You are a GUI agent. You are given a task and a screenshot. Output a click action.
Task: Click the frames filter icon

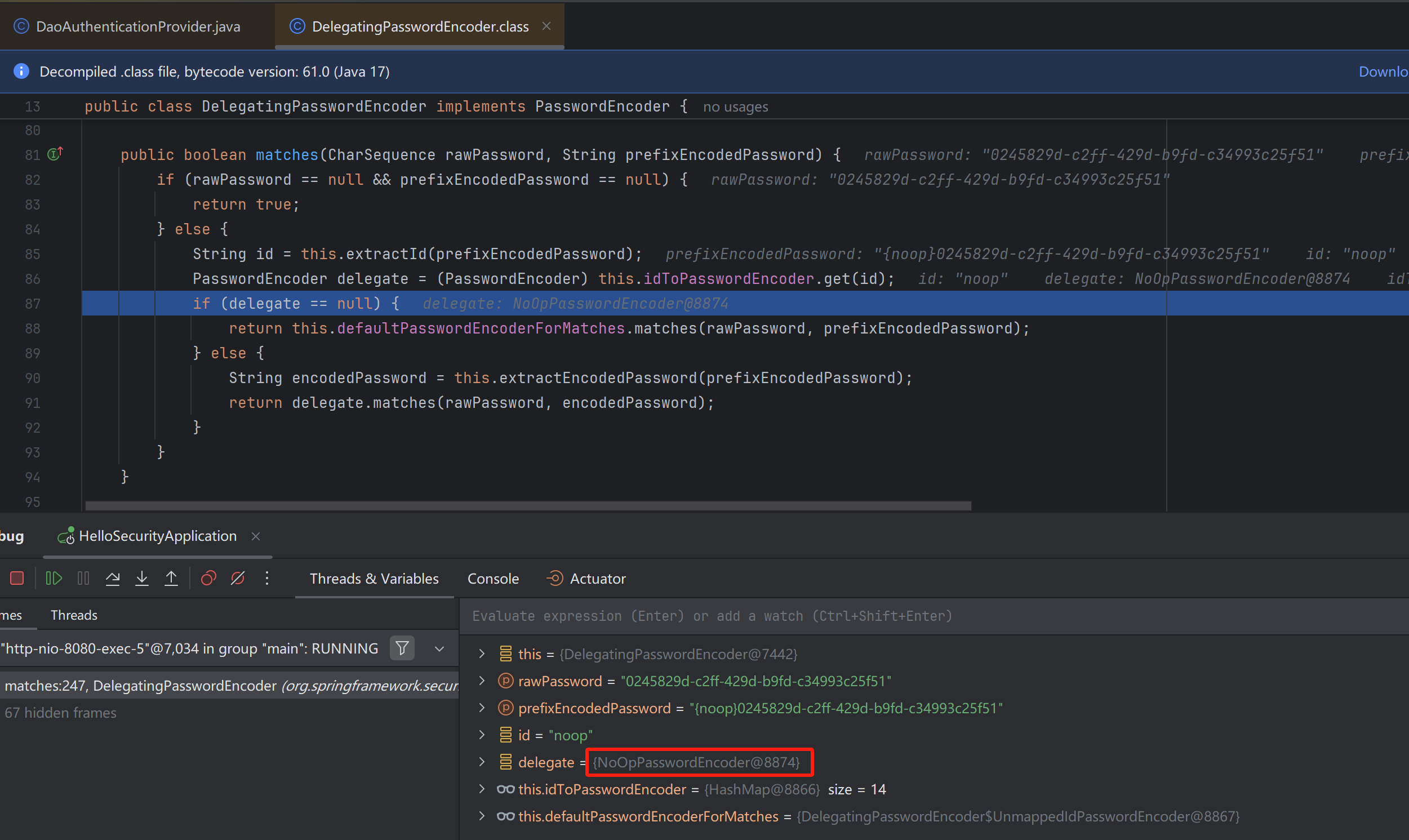pos(402,647)
